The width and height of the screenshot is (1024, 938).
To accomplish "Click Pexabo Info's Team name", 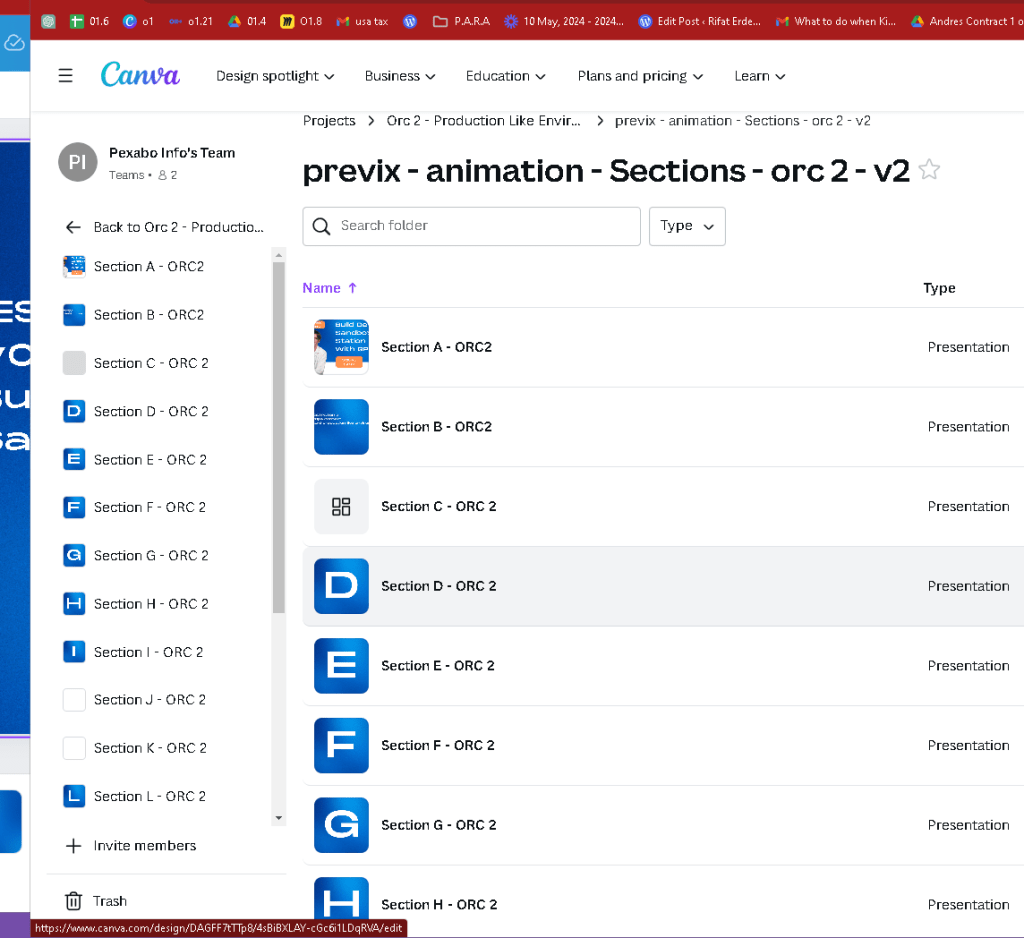I will pos(172,153).
